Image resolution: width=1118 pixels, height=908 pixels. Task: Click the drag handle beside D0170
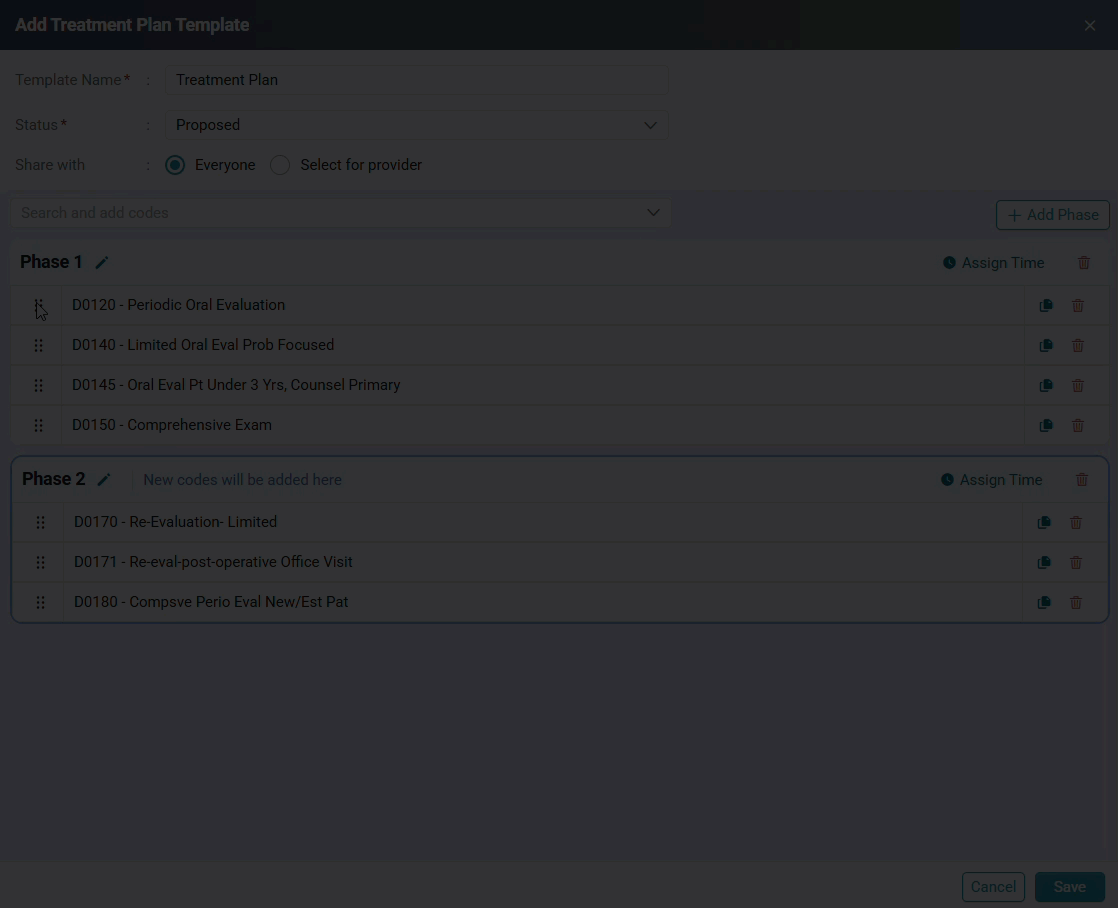pos(41,522)
